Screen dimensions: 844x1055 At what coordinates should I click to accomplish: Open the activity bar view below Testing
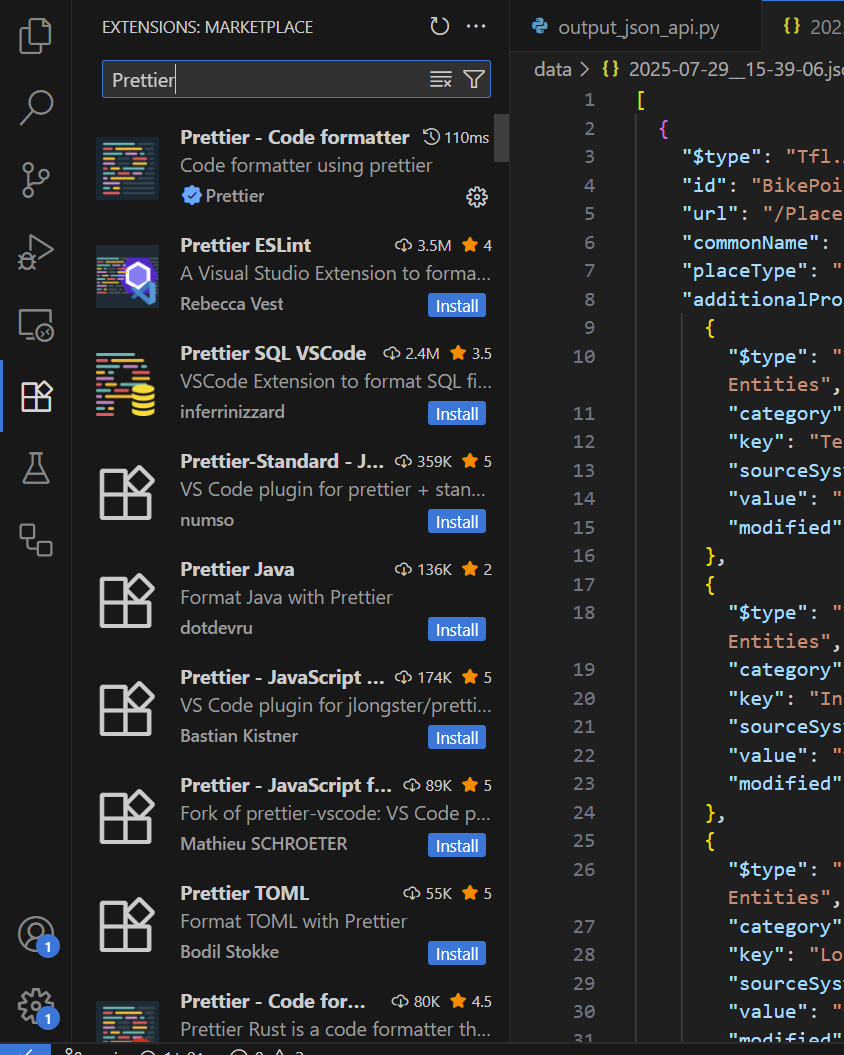coord(36,540)
